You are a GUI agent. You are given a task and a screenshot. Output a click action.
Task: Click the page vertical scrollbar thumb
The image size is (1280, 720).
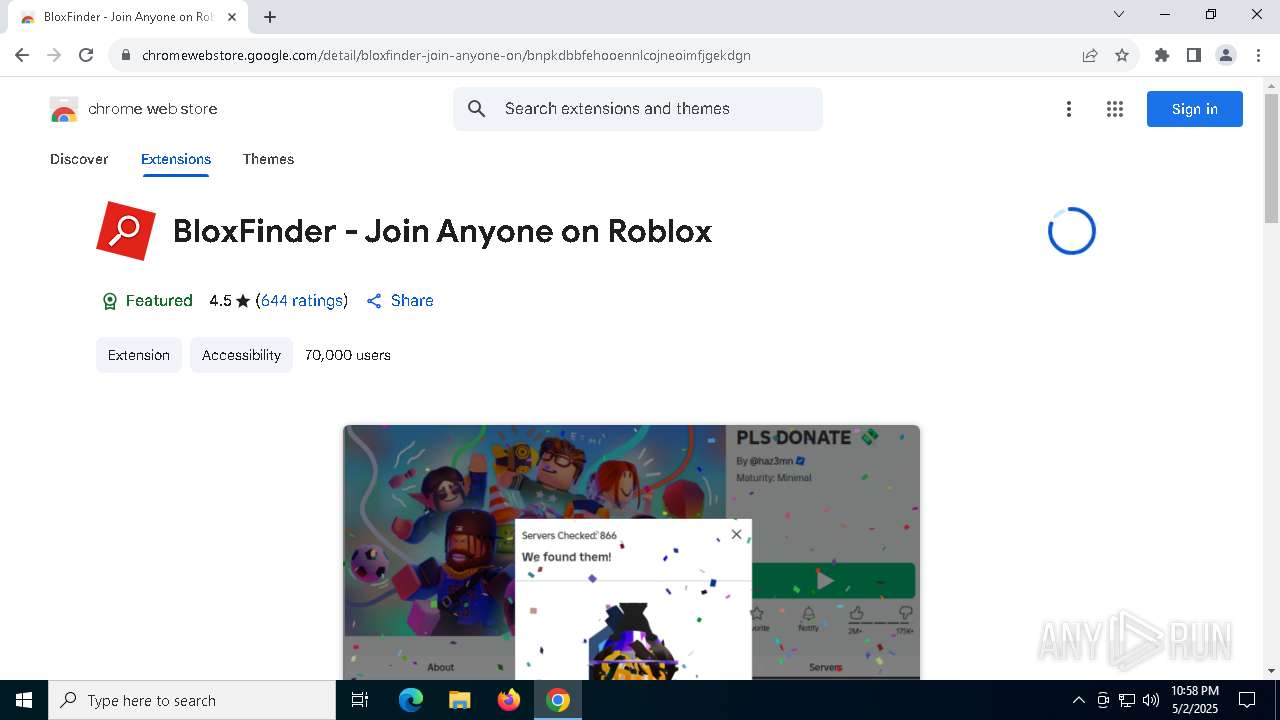(x=1271, y=158)
